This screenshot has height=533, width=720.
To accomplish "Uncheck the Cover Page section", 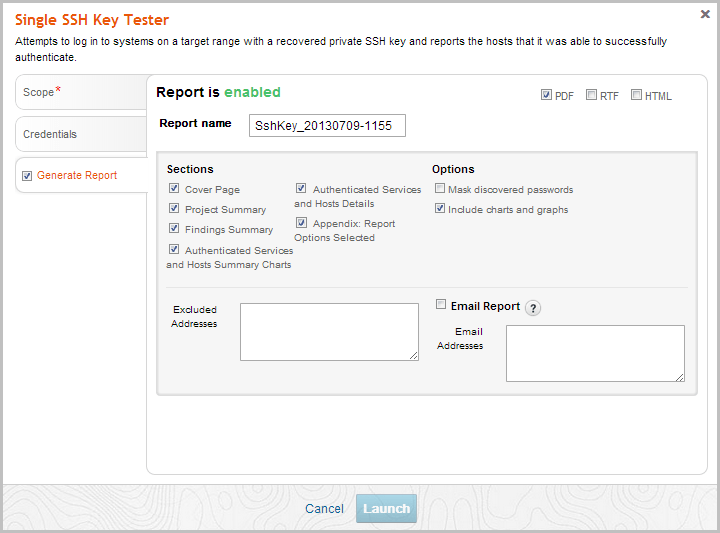I will [x=175, y=189].
